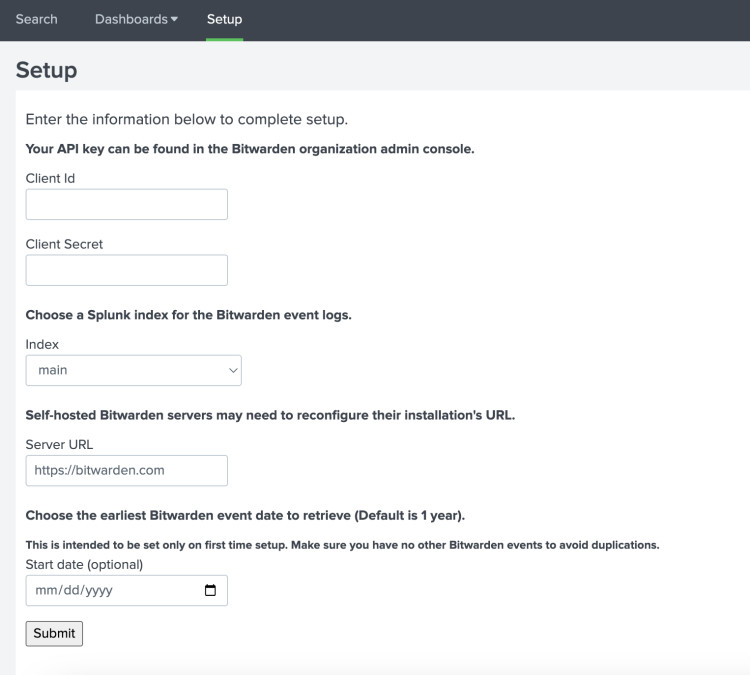Click the 'Enter the information below' instruction text
This screenshot has height=675, width=750.
tap(186, 120)
